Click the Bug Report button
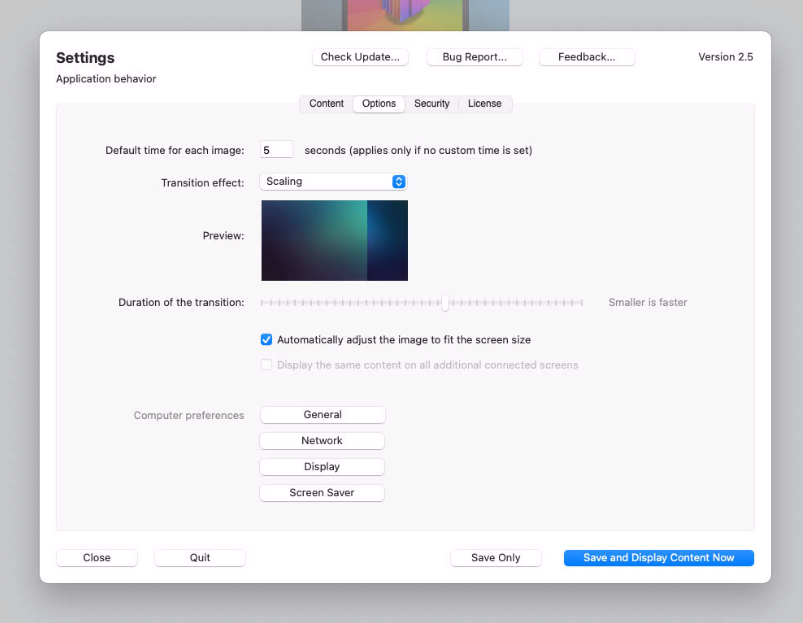803x623 pixels. pyautogui.click(x=474, y=57)
